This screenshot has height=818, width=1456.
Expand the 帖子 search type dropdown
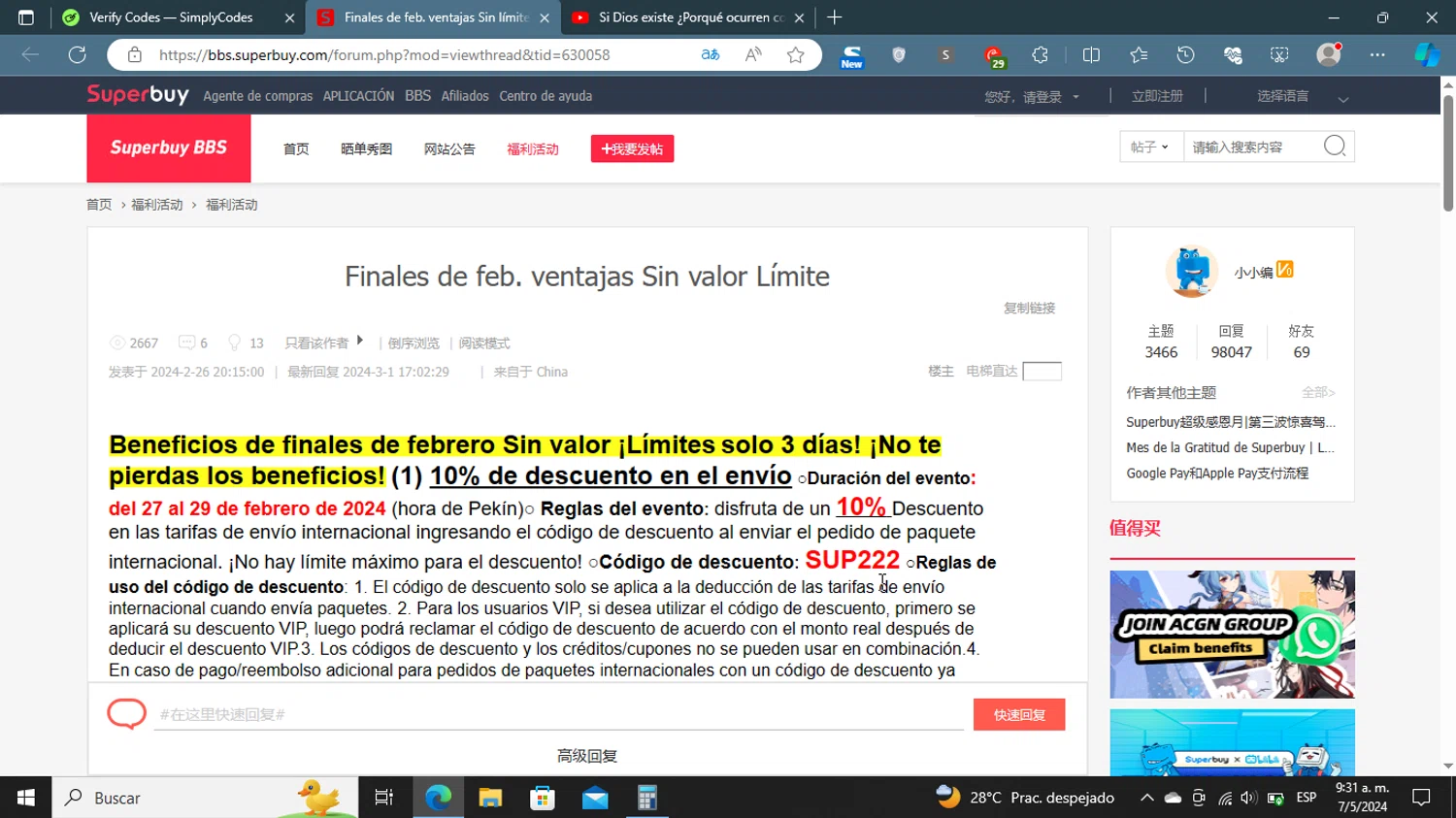(1151, 147)
